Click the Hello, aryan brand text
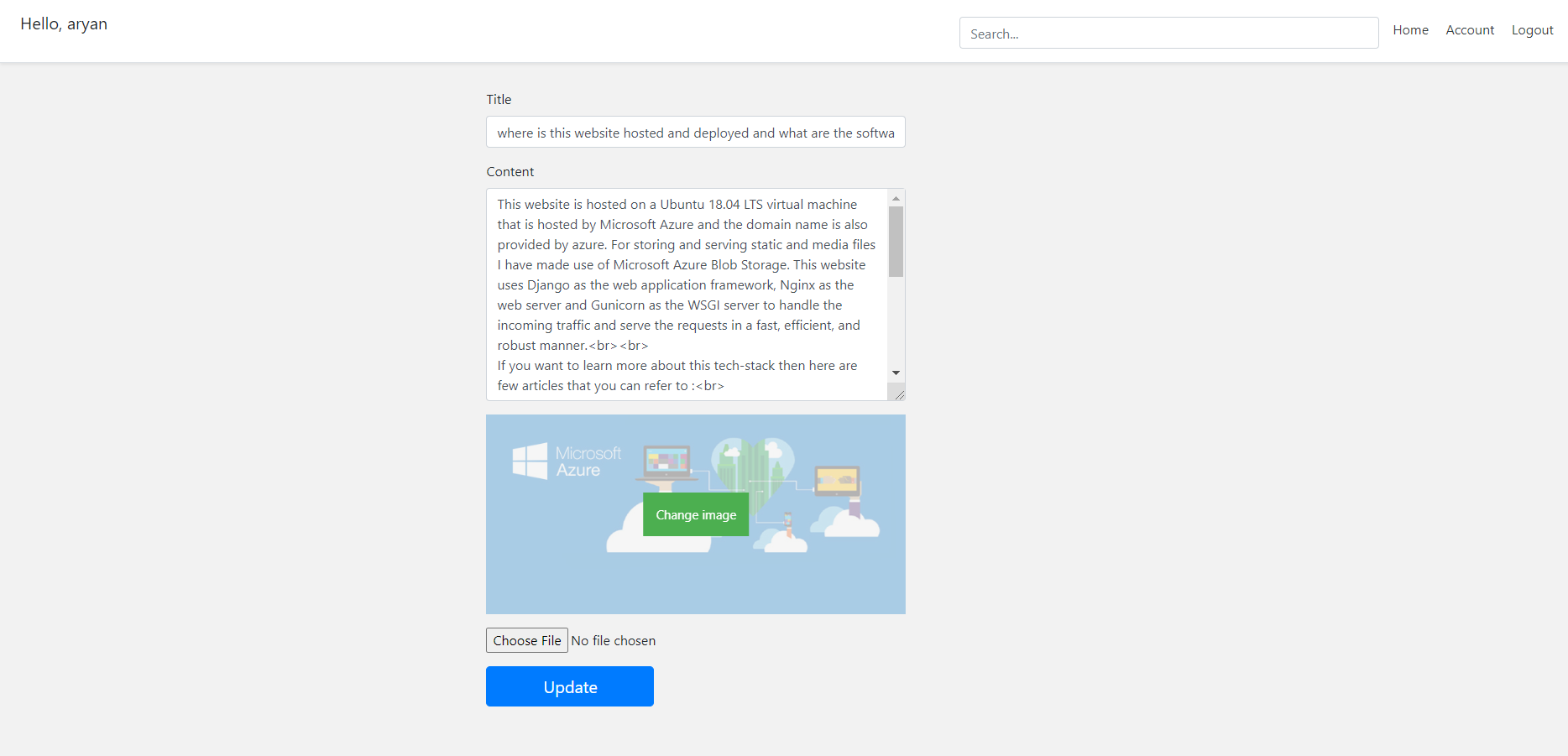 point(64,24)
